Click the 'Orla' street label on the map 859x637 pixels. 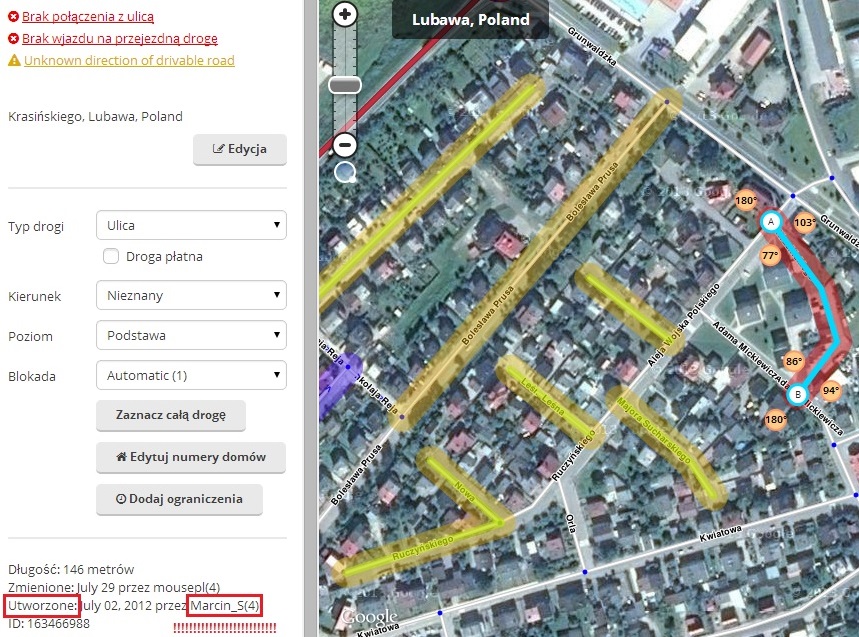click(571, 524)
